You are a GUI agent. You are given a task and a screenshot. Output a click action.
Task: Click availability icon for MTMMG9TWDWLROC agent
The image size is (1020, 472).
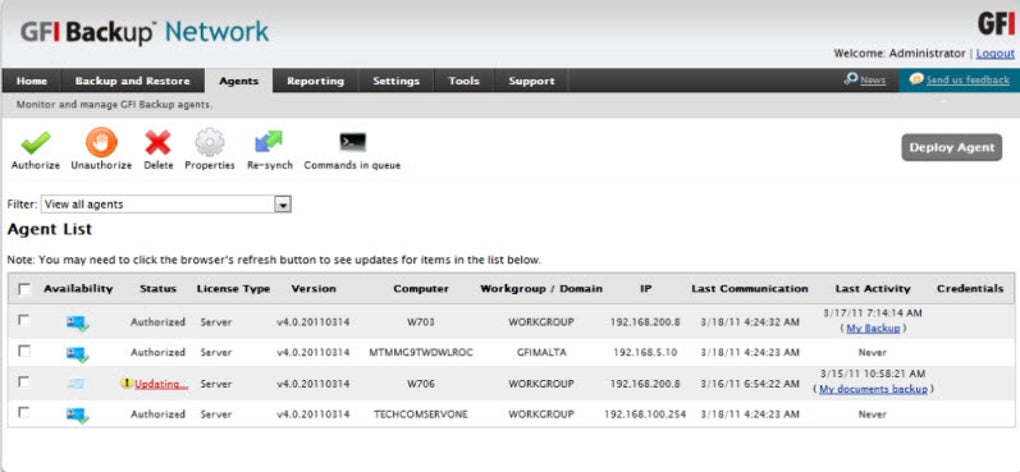point(77,353)
